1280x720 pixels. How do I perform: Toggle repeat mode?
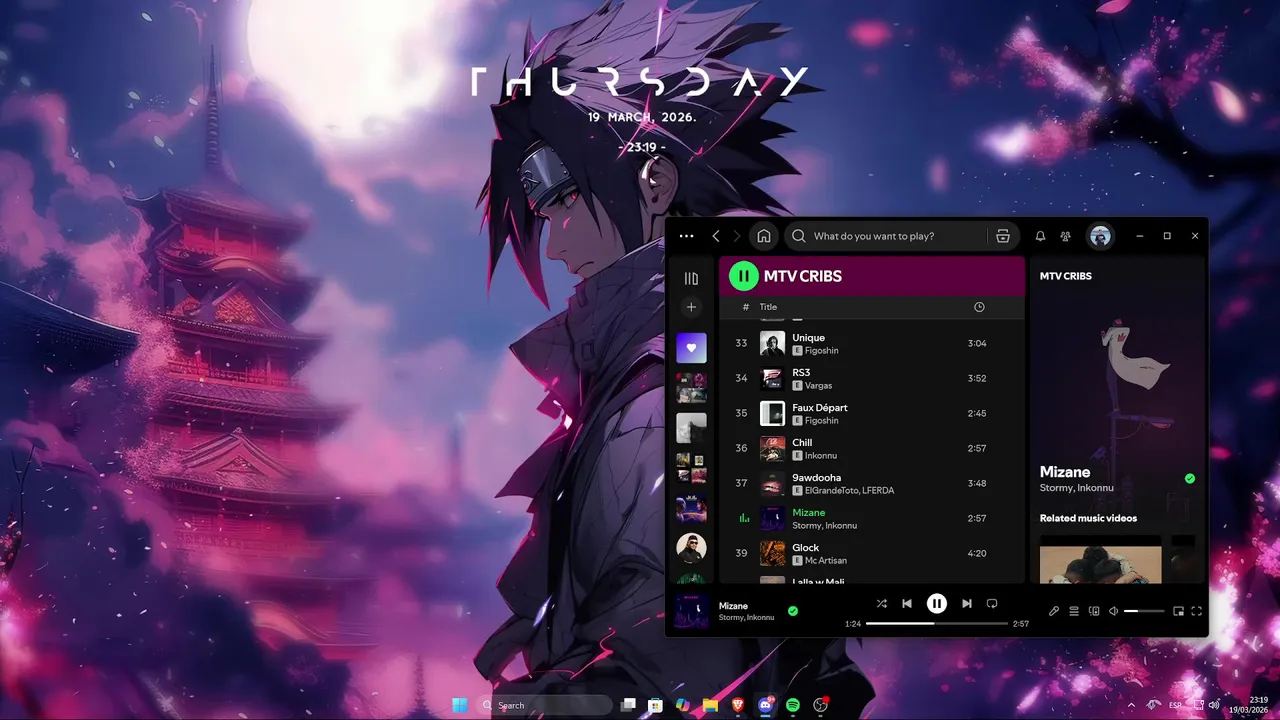(992, 603)
